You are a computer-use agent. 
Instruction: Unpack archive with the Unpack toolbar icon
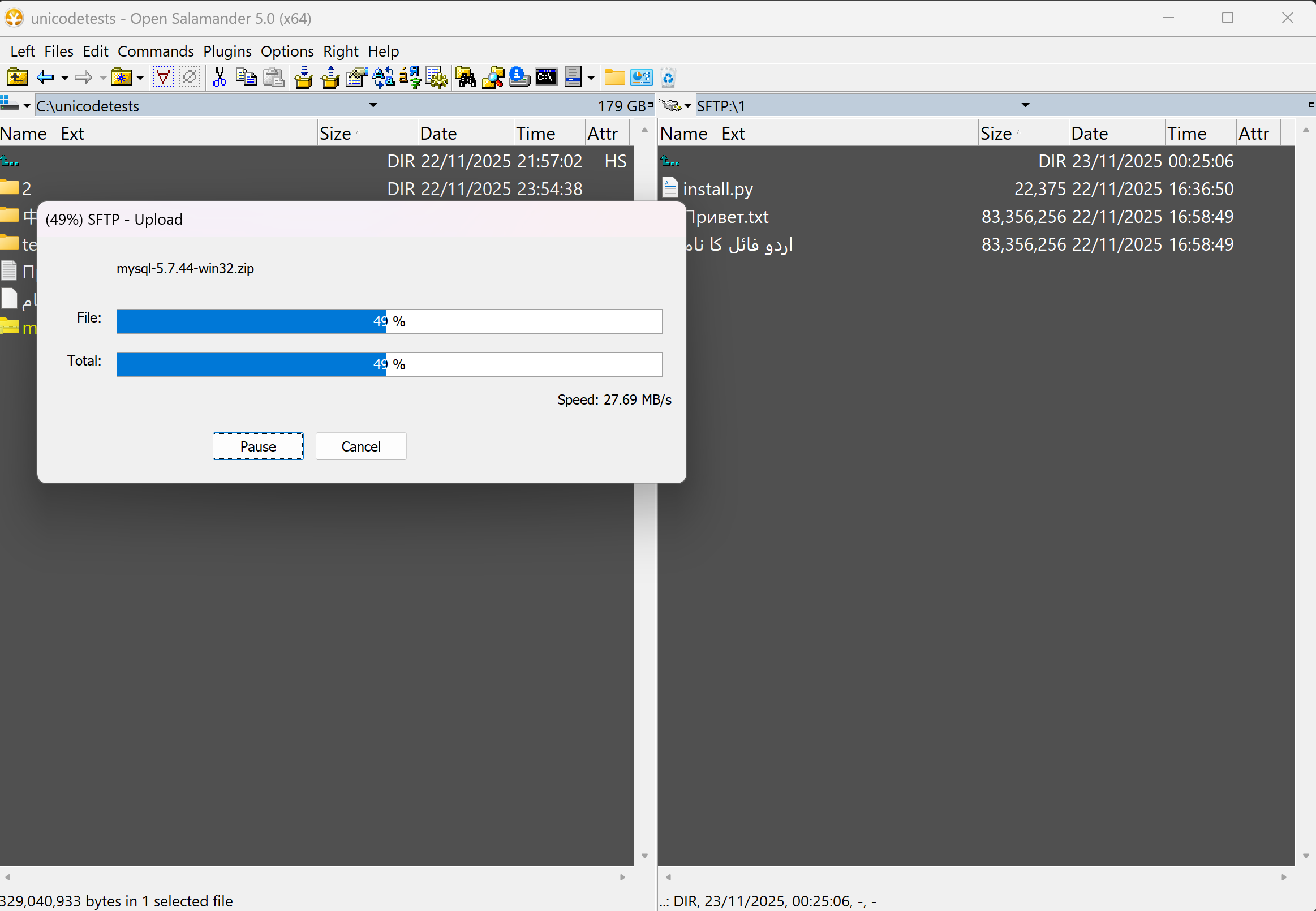tap(331, 78)
